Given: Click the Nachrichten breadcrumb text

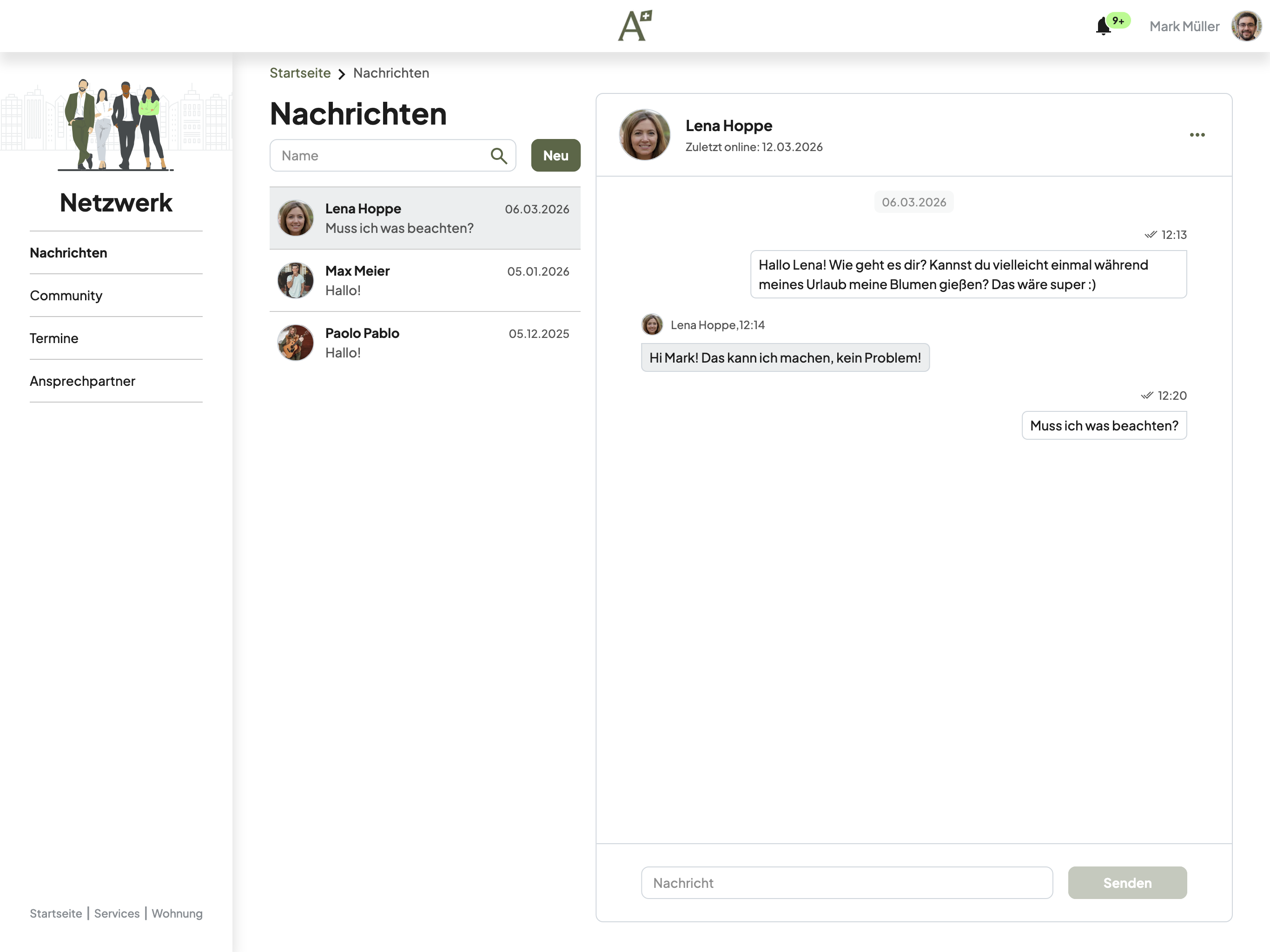Looking at the screenshot, I should [x=391, y=73].
